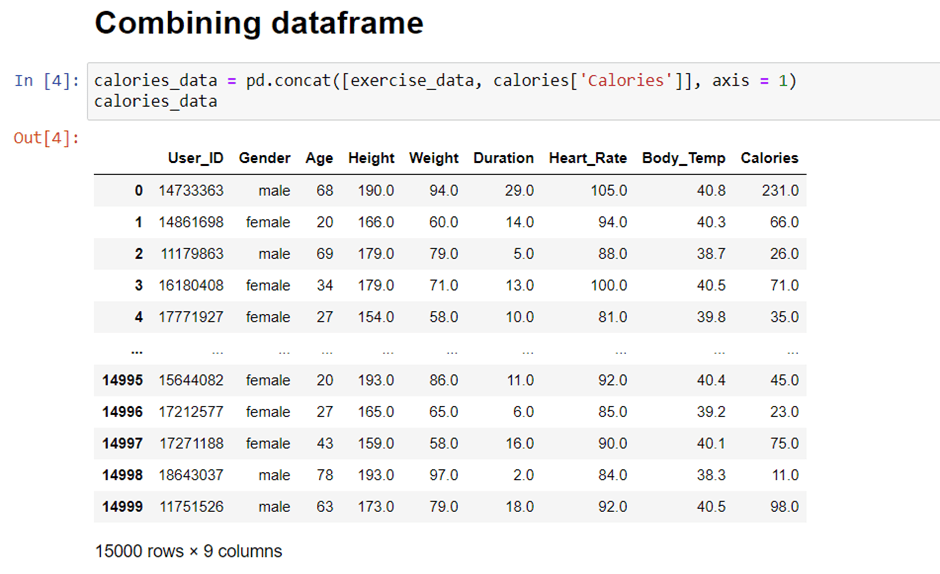
Task: Click '15000 rows × 9 columns' summary
Action: (x=188, y=551)
